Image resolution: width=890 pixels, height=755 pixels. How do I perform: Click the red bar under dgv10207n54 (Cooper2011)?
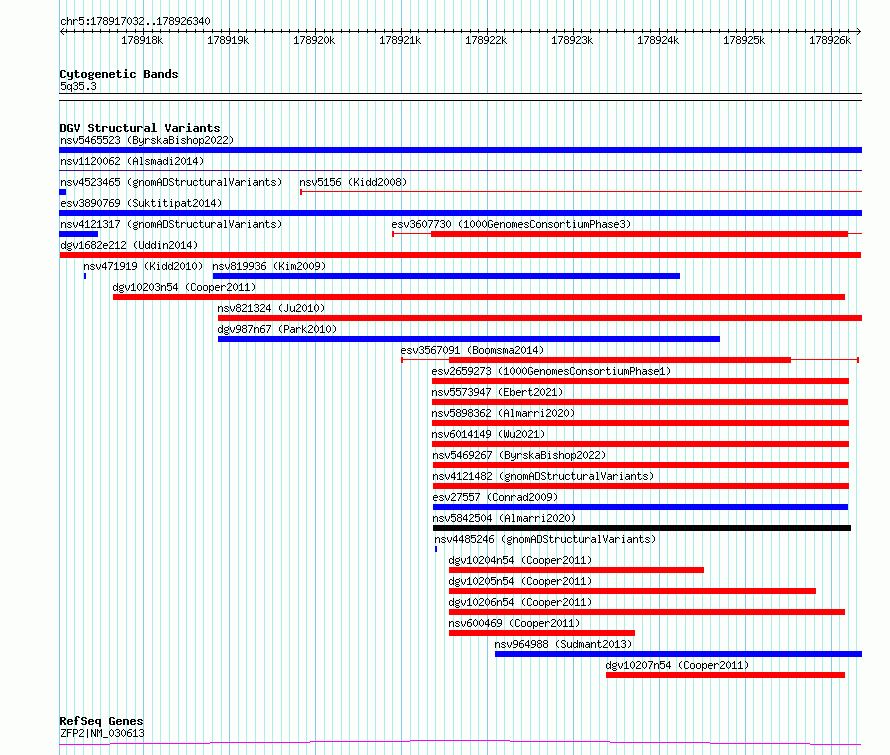tap(725, 675)
